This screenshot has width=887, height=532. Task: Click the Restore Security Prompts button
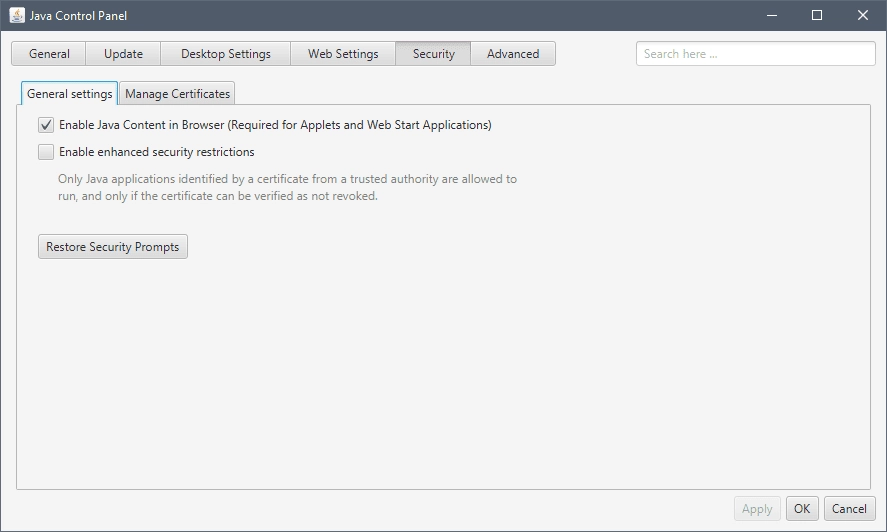113,247
